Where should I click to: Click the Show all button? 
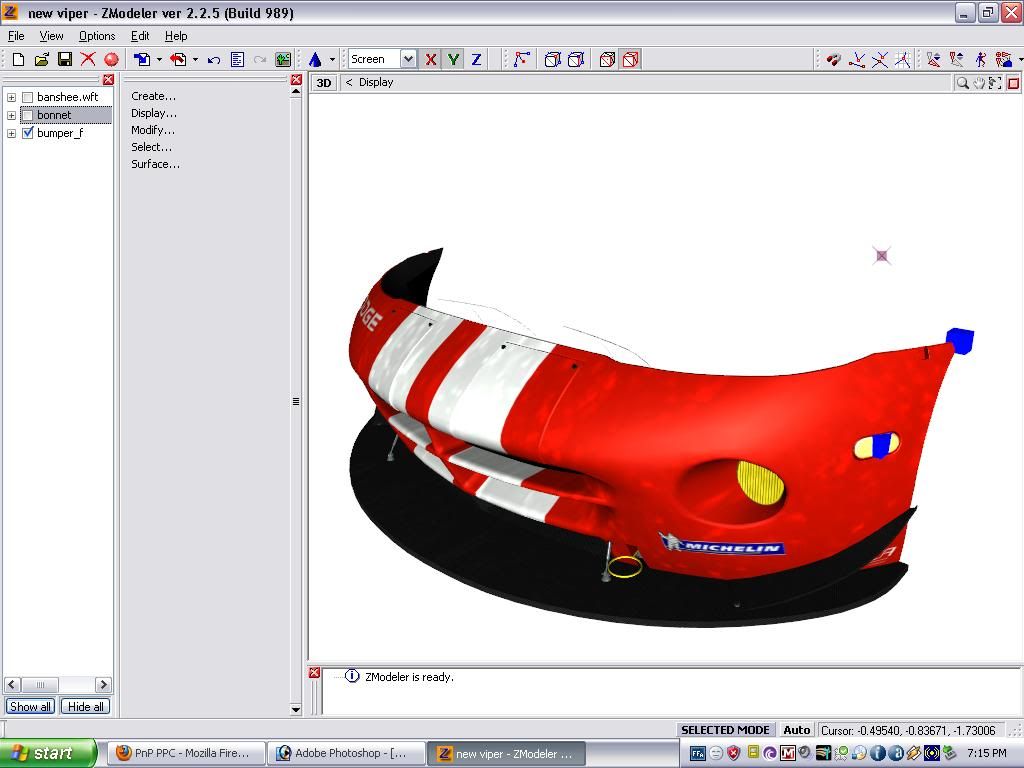(x=30, y=706)
